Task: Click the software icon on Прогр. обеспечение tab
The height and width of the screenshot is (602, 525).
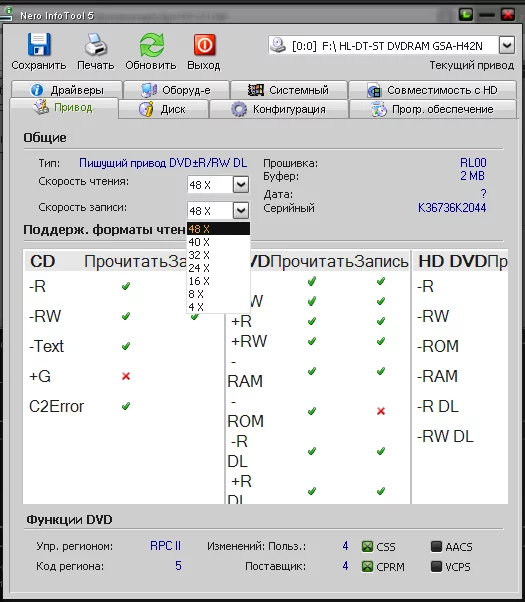Action: [379, 109]
